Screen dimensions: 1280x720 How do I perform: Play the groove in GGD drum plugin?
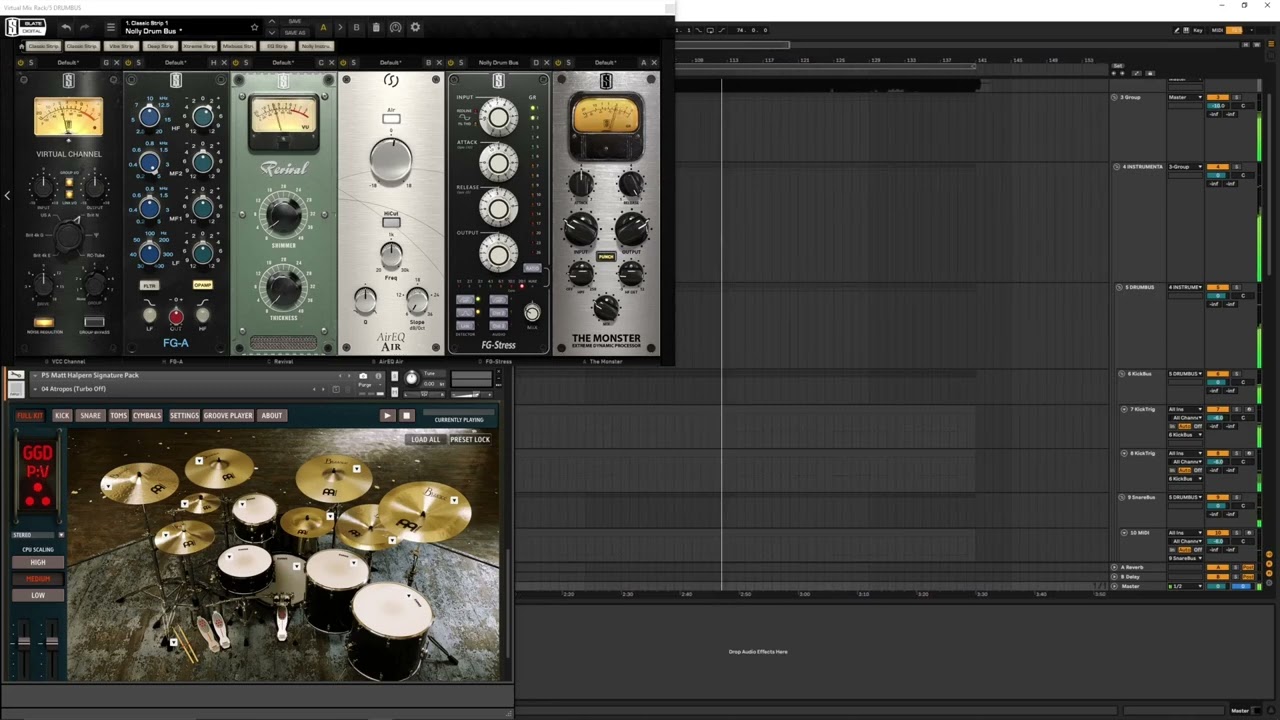pyautogui.click(x=388, y=415)
